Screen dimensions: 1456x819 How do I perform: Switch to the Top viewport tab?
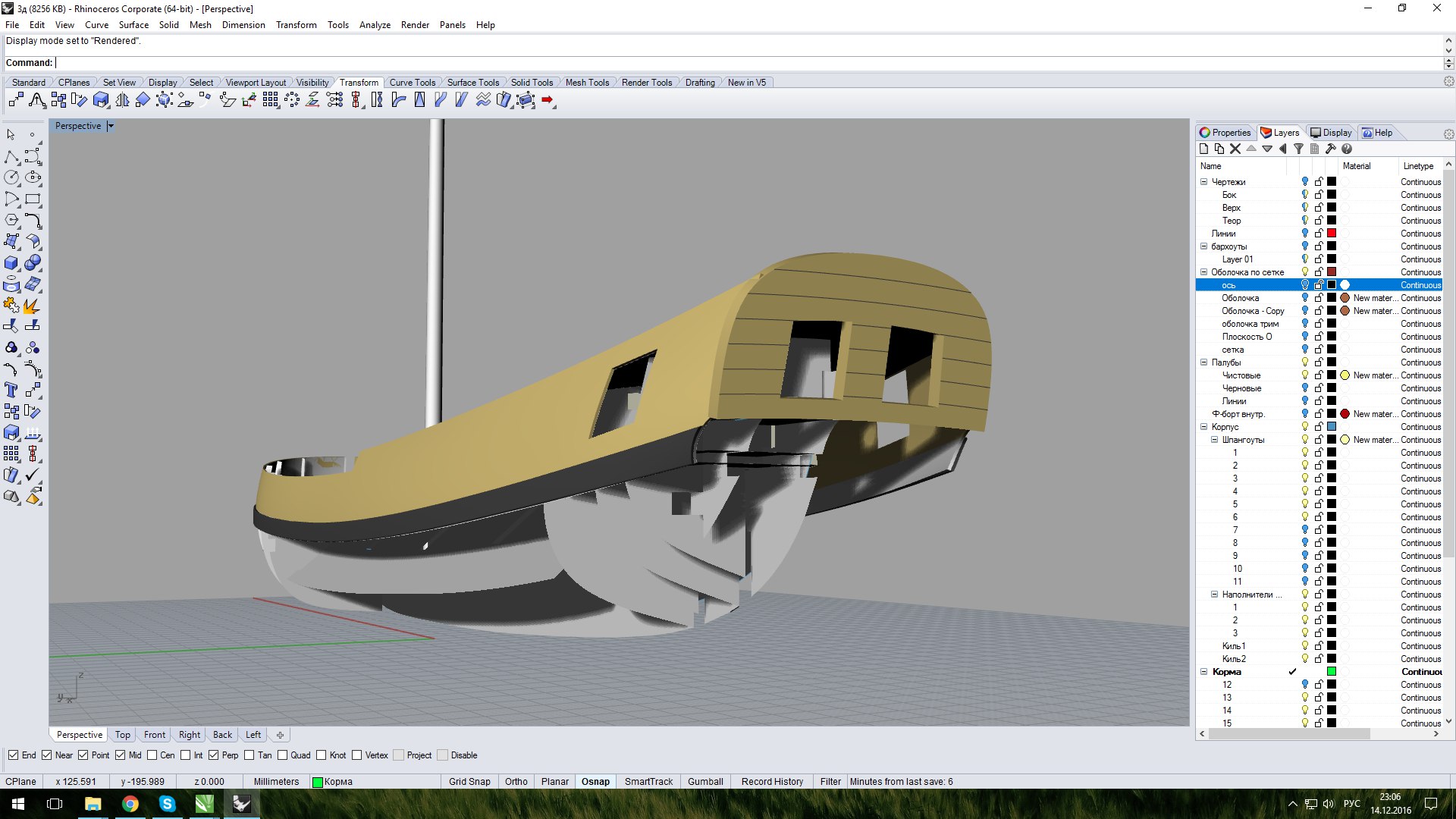tap(122, 735)
